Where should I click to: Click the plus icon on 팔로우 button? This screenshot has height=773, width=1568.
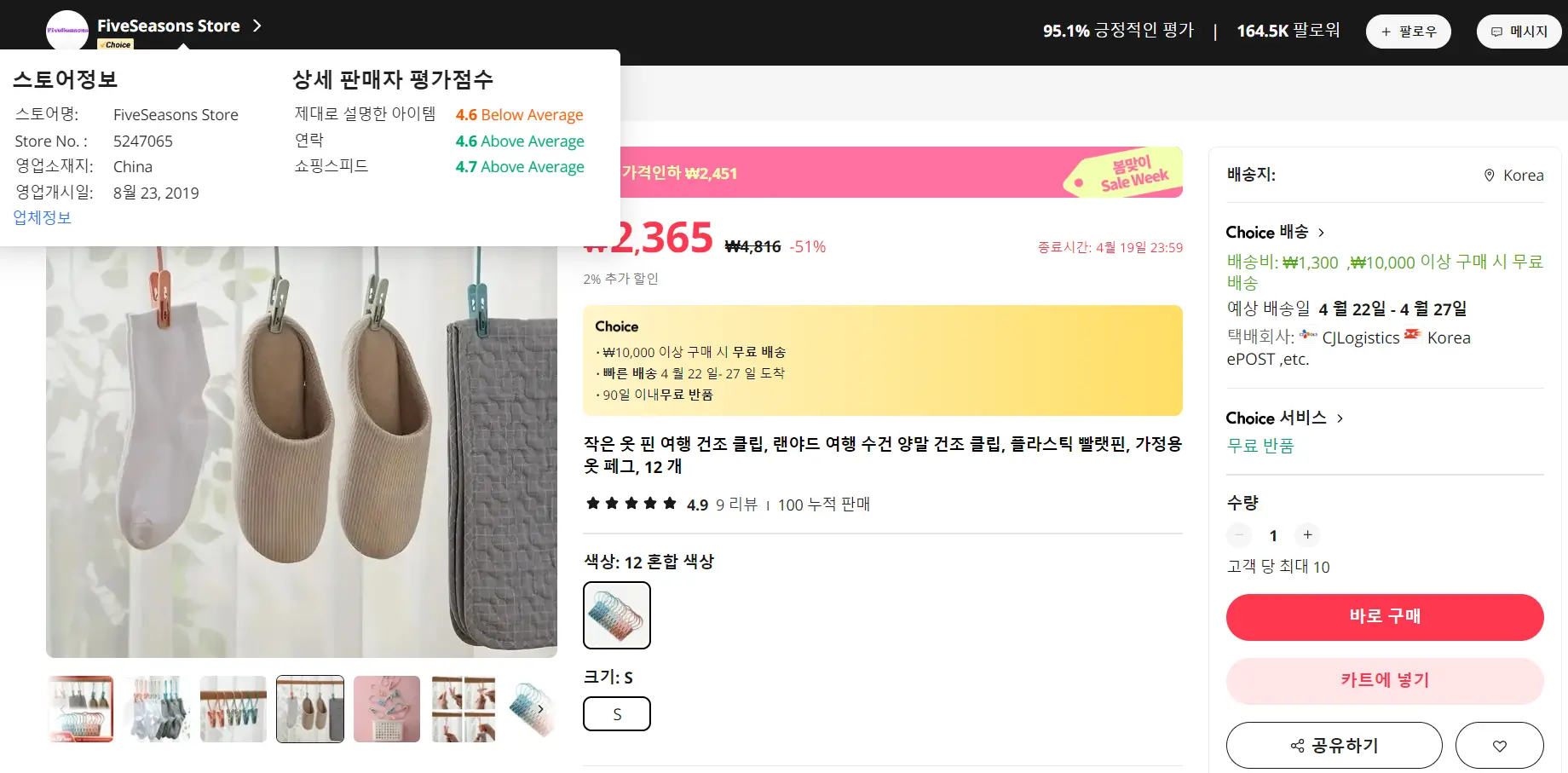point(1386,31)
